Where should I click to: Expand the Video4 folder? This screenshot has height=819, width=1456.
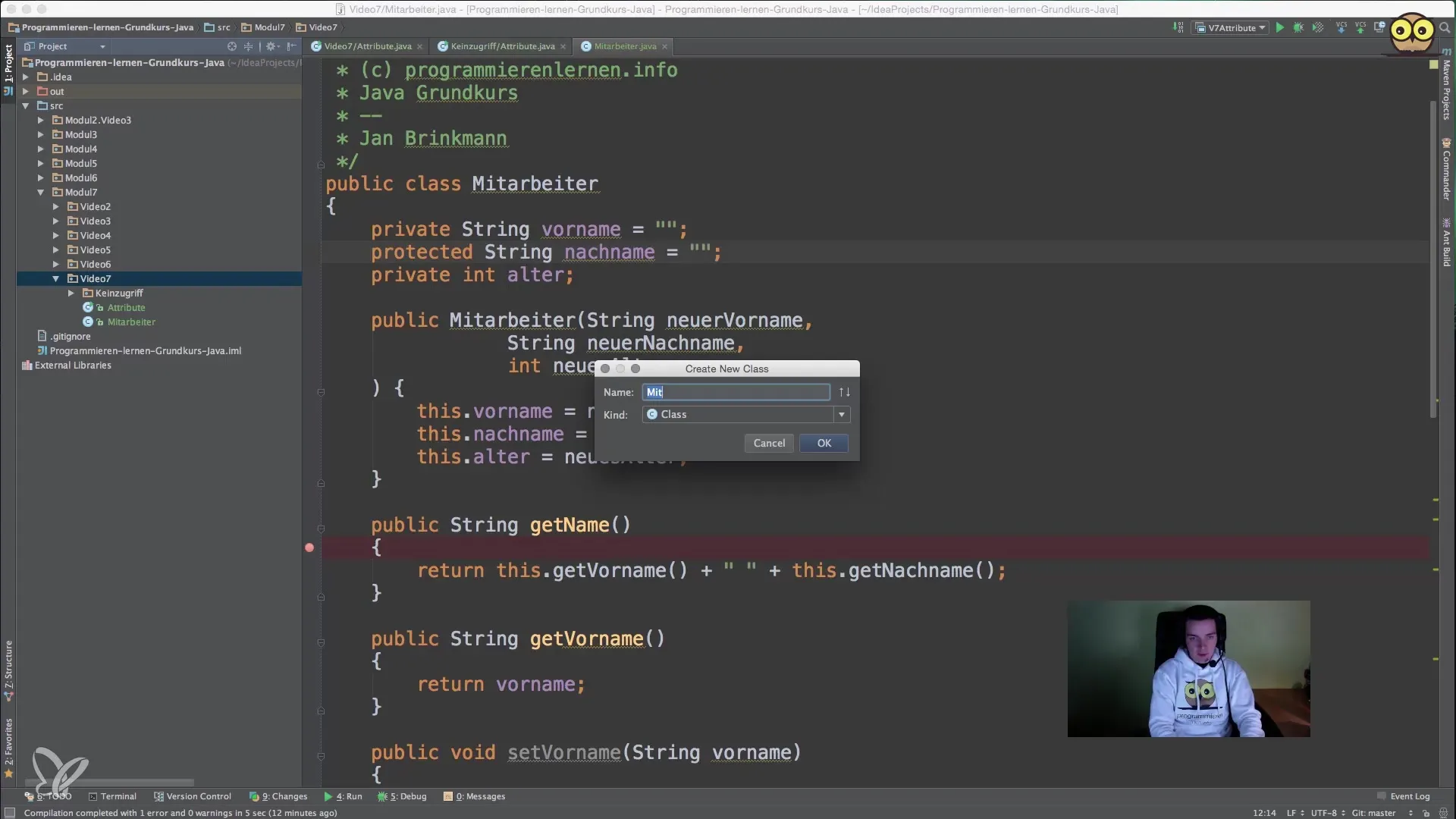tap(56, 235)
